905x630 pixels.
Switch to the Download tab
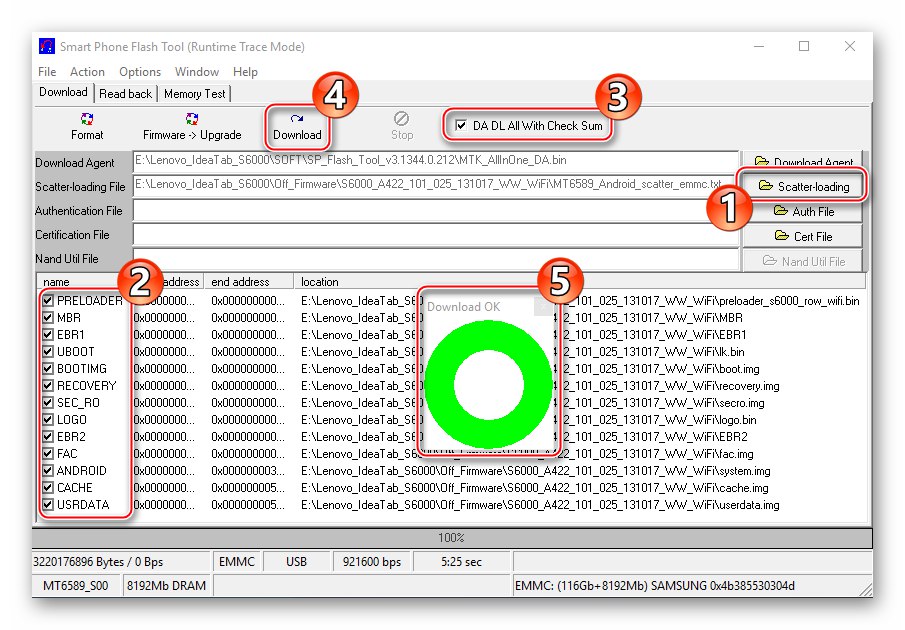coord(63,92)
